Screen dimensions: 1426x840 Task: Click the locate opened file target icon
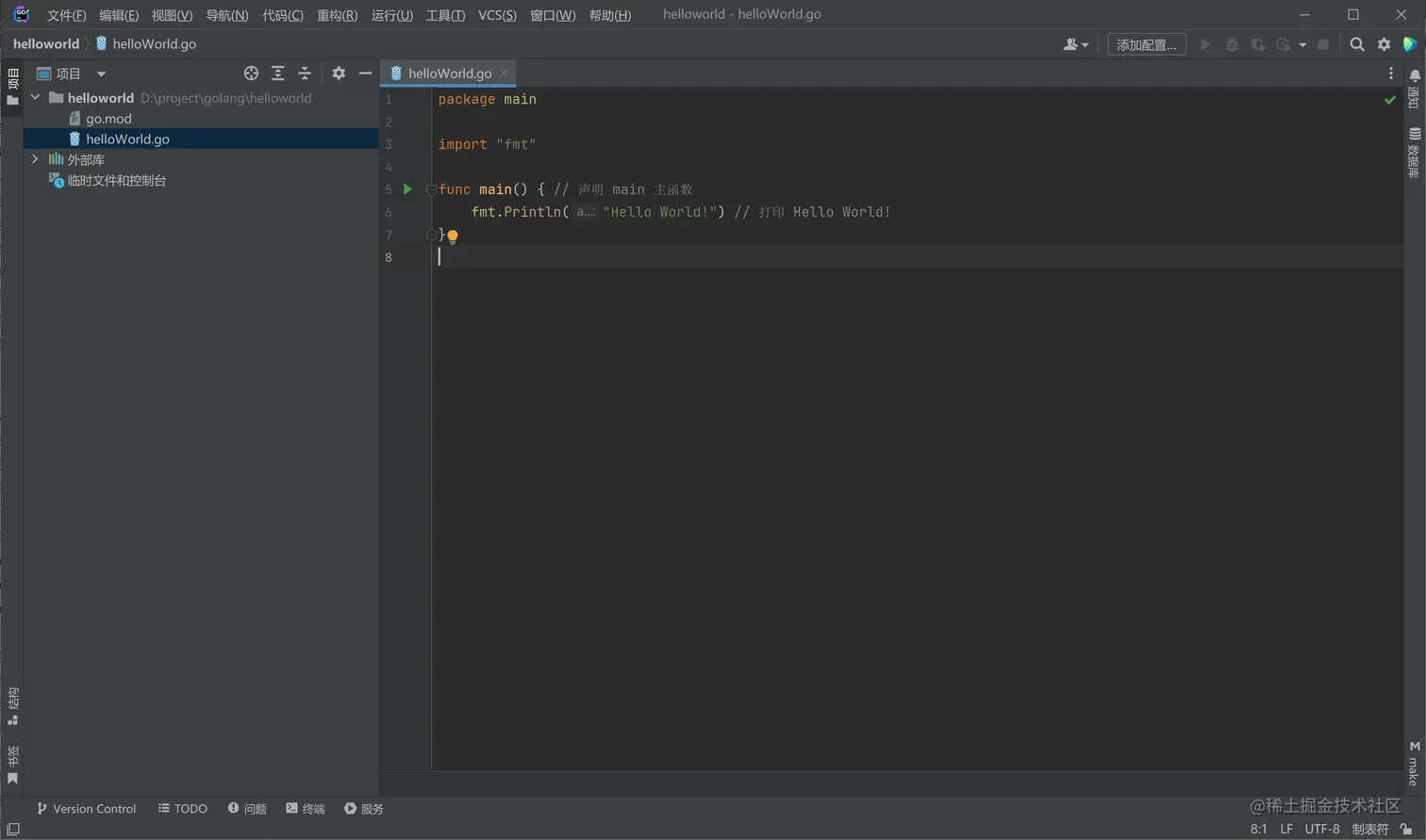[251, 73]
